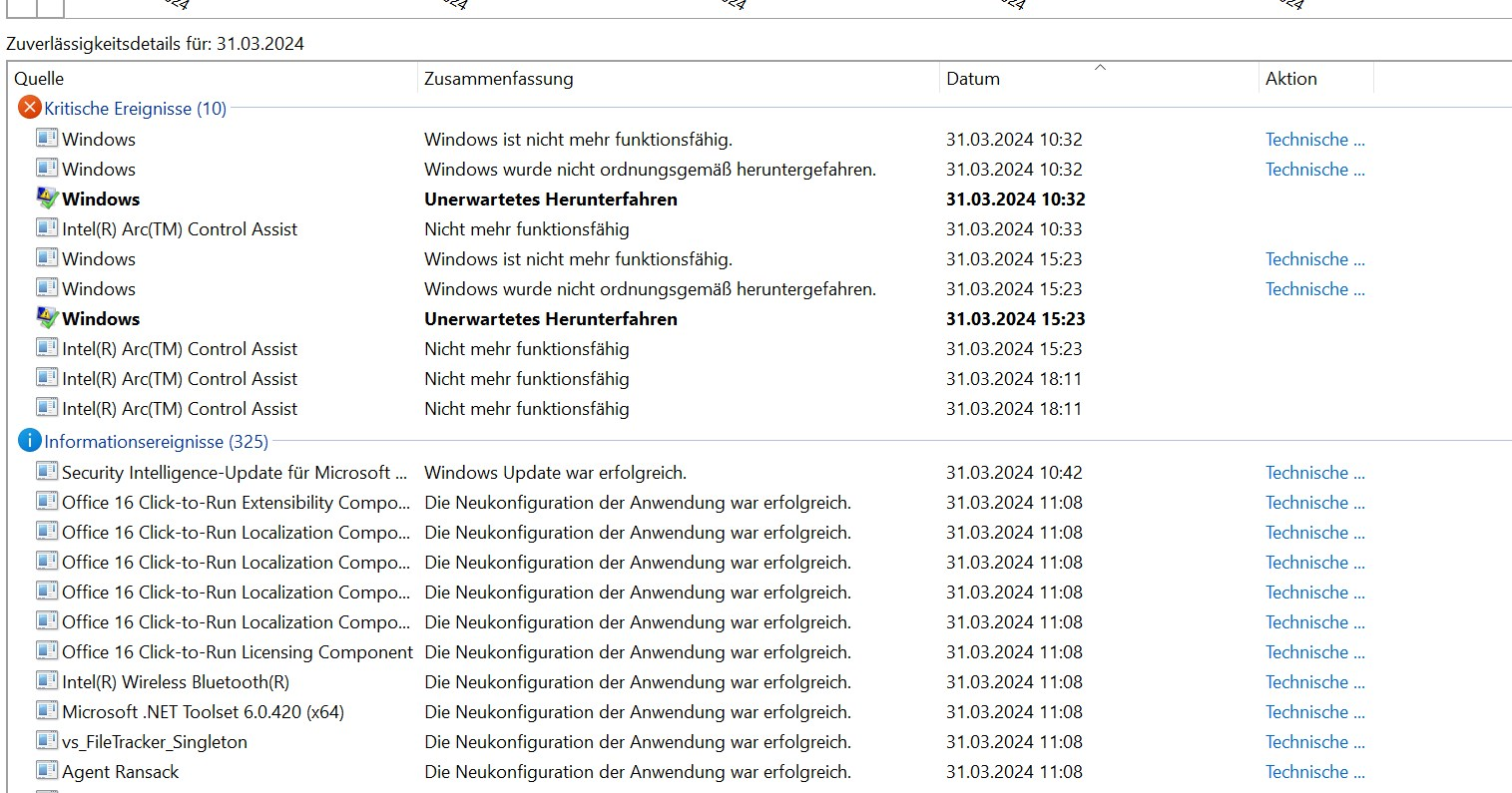Screen dimensions: 1512x793
Task: Click bold date '31.03.2024 15:23'
Action: (1016, 319)
